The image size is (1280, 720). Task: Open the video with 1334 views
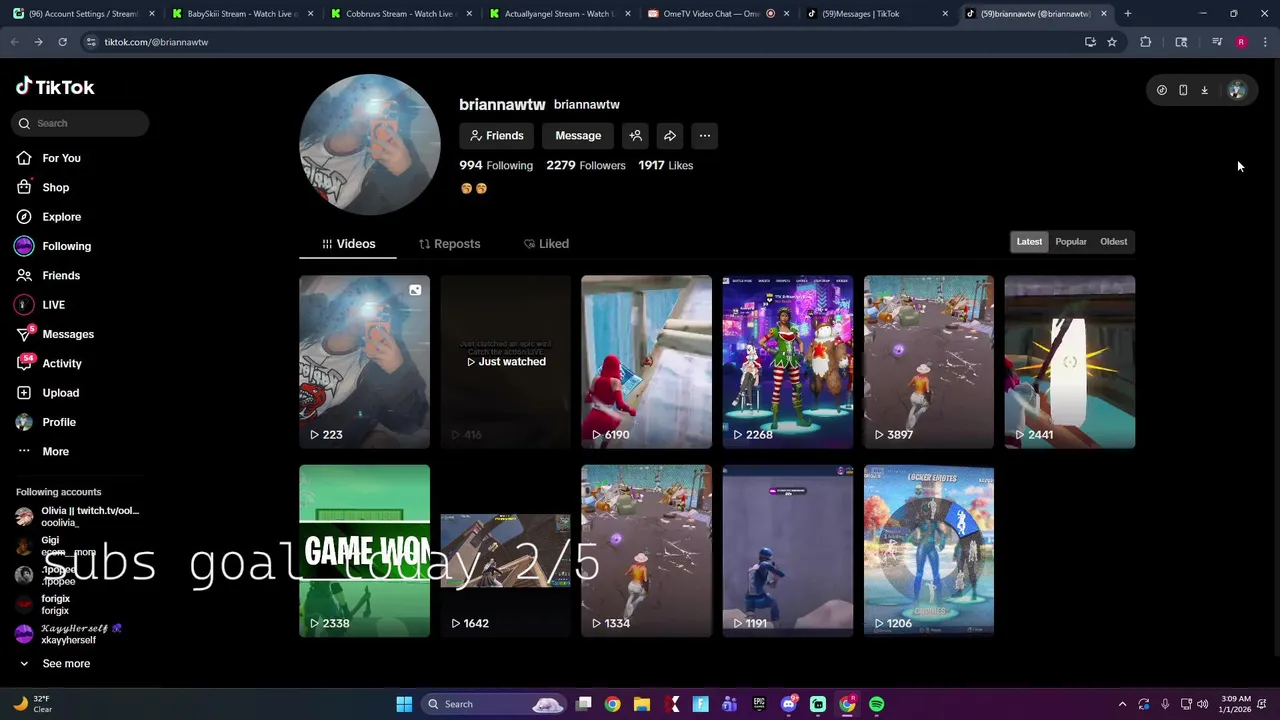pyautogui.click(x=646, y=550)
